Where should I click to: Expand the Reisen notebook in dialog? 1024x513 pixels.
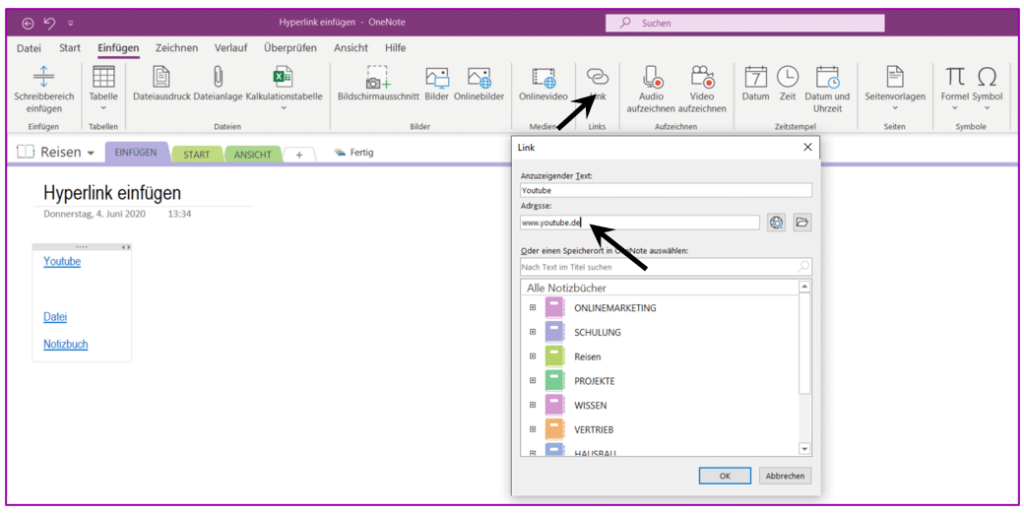[x=533, y=356]
